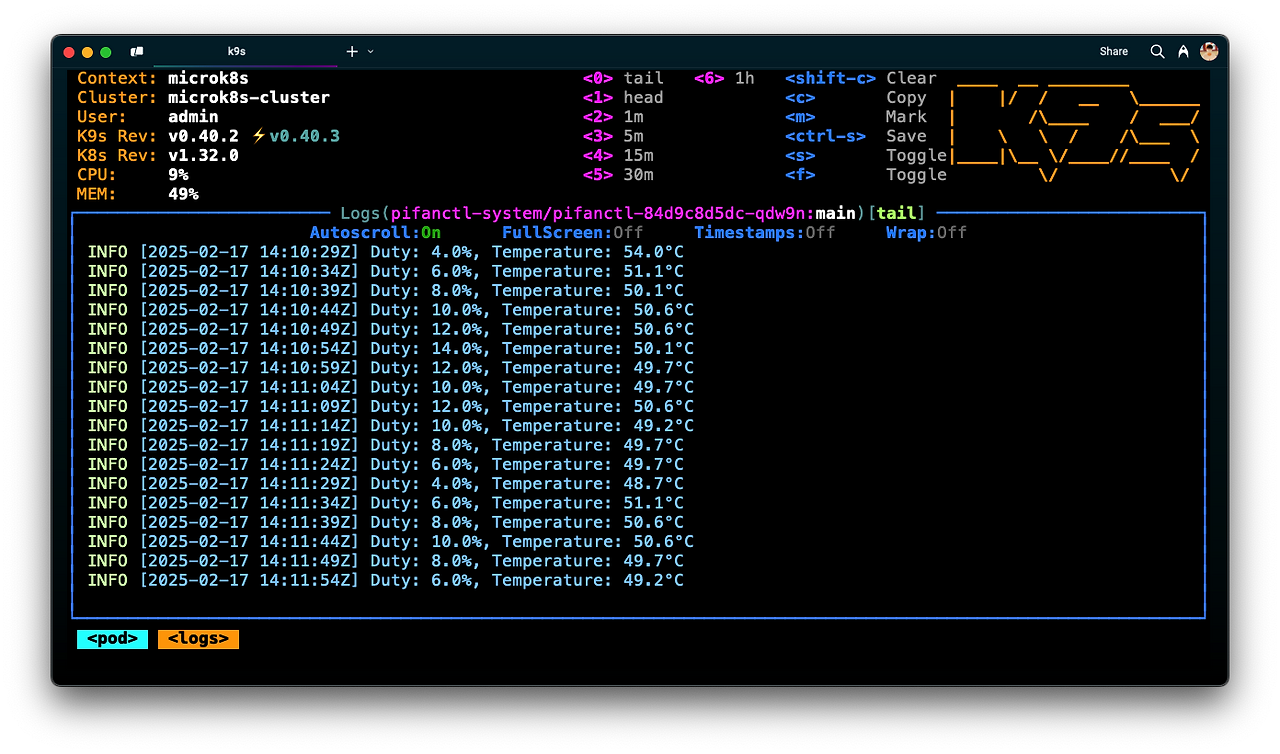1280x754 pixels.
Task: Click the log line timestamped 14:11:04Z
Action: [x=391, y=387]
